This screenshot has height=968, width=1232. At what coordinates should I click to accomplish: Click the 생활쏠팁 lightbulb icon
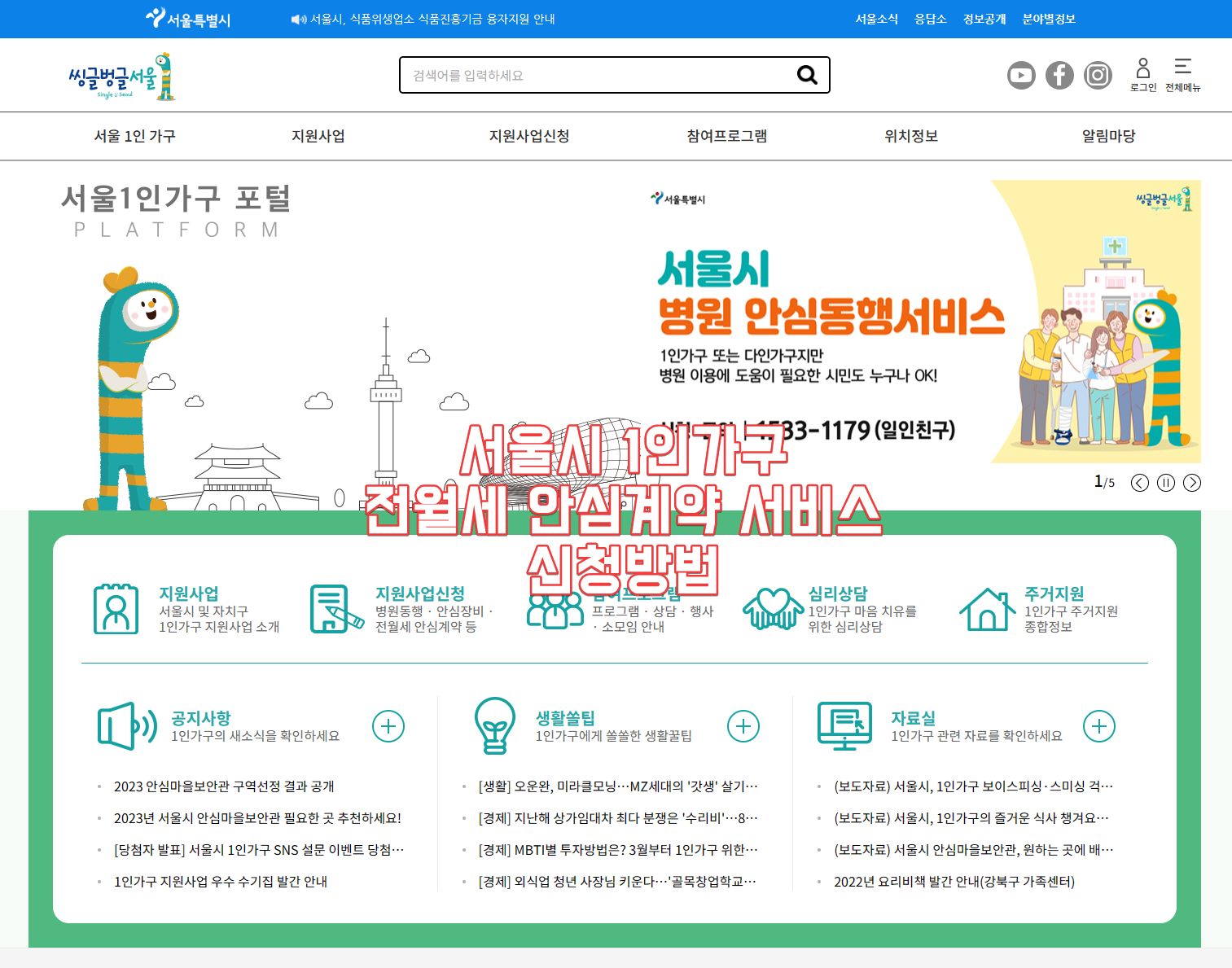(x=495, y=726)
